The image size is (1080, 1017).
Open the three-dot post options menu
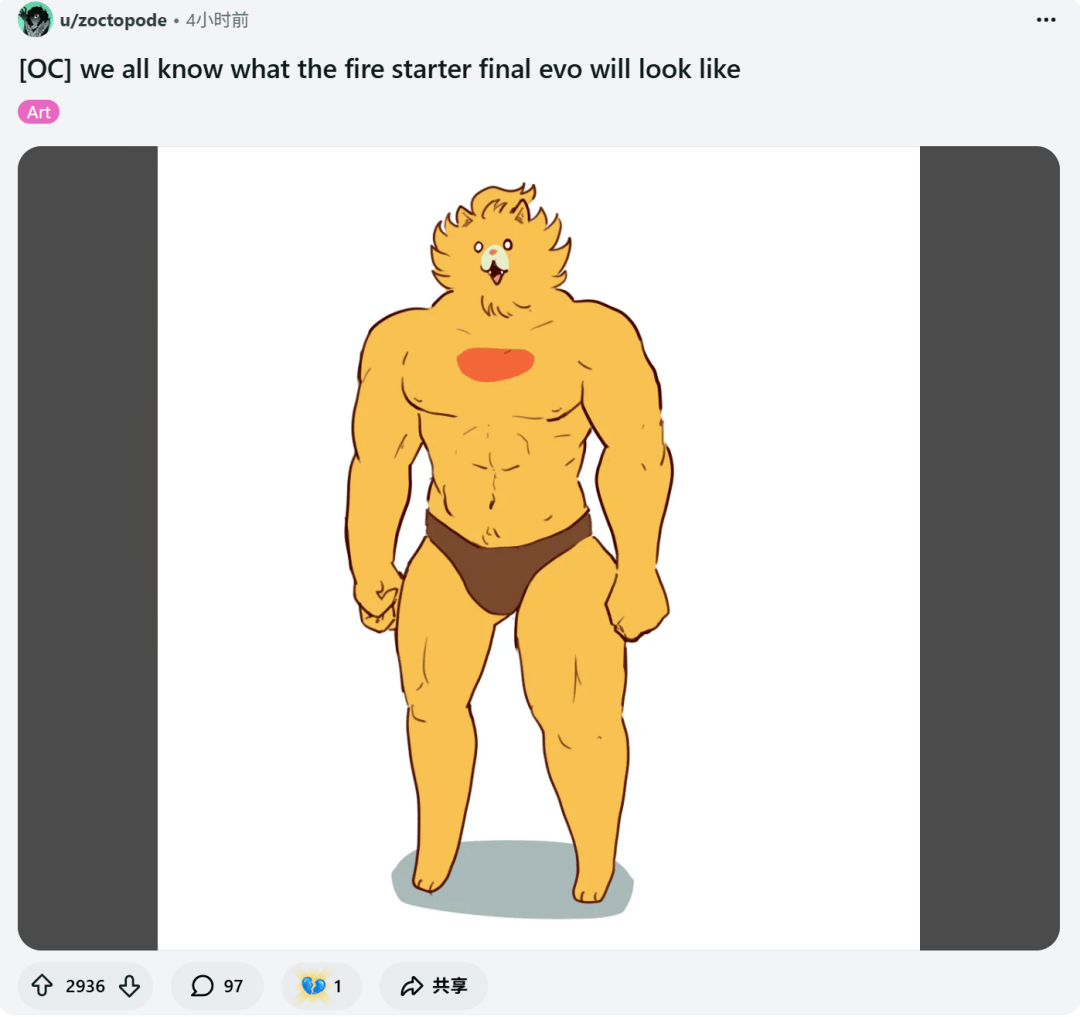click(x=1046, y=20)
